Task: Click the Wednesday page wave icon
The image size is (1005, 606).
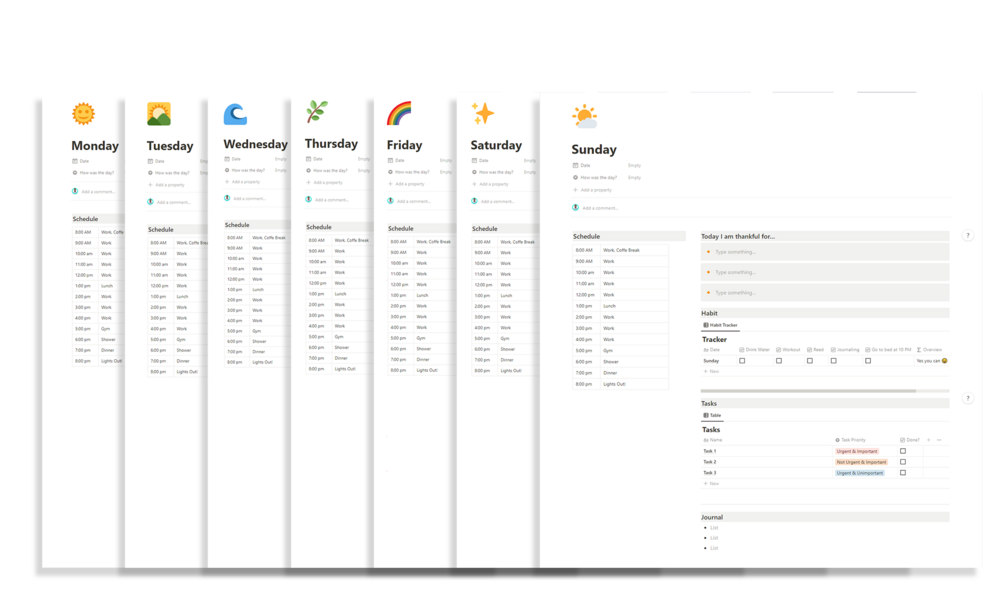Action: [235, 114]
